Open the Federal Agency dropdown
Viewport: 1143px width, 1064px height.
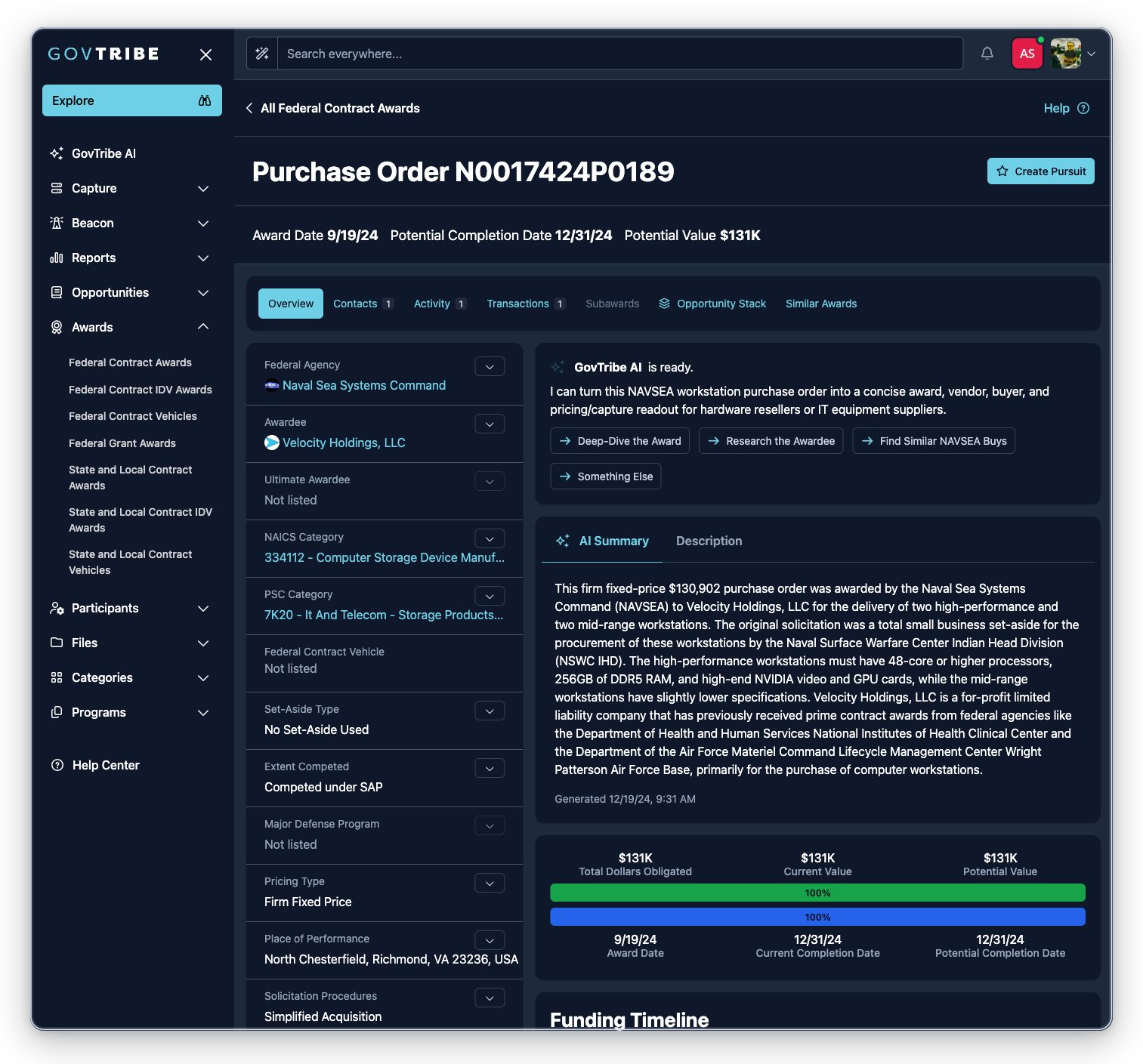pyautogui.click(x=490, y=366)
